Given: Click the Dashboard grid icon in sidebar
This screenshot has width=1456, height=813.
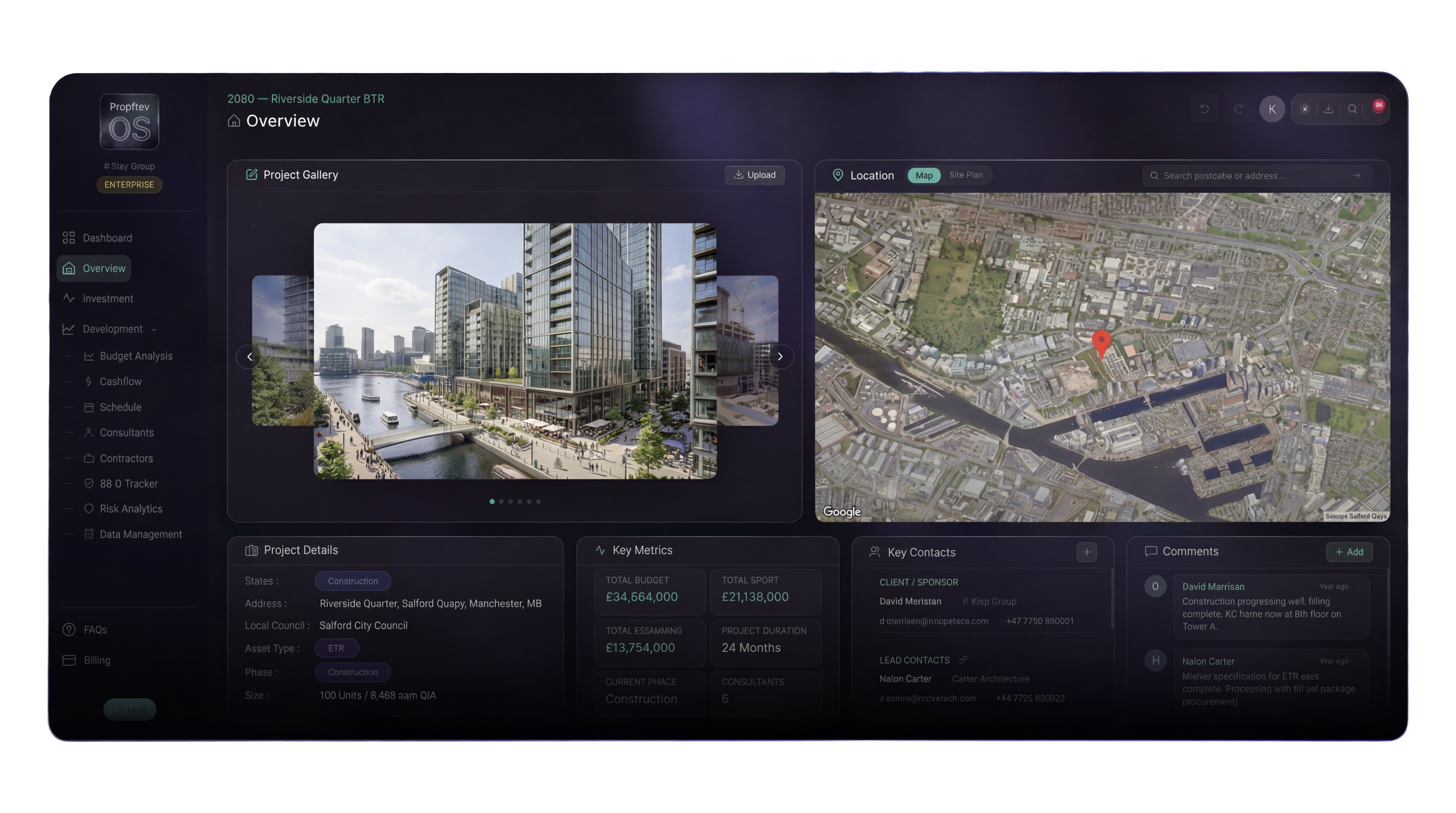Looking at the screenshot, I should click(x=69, y=238).
